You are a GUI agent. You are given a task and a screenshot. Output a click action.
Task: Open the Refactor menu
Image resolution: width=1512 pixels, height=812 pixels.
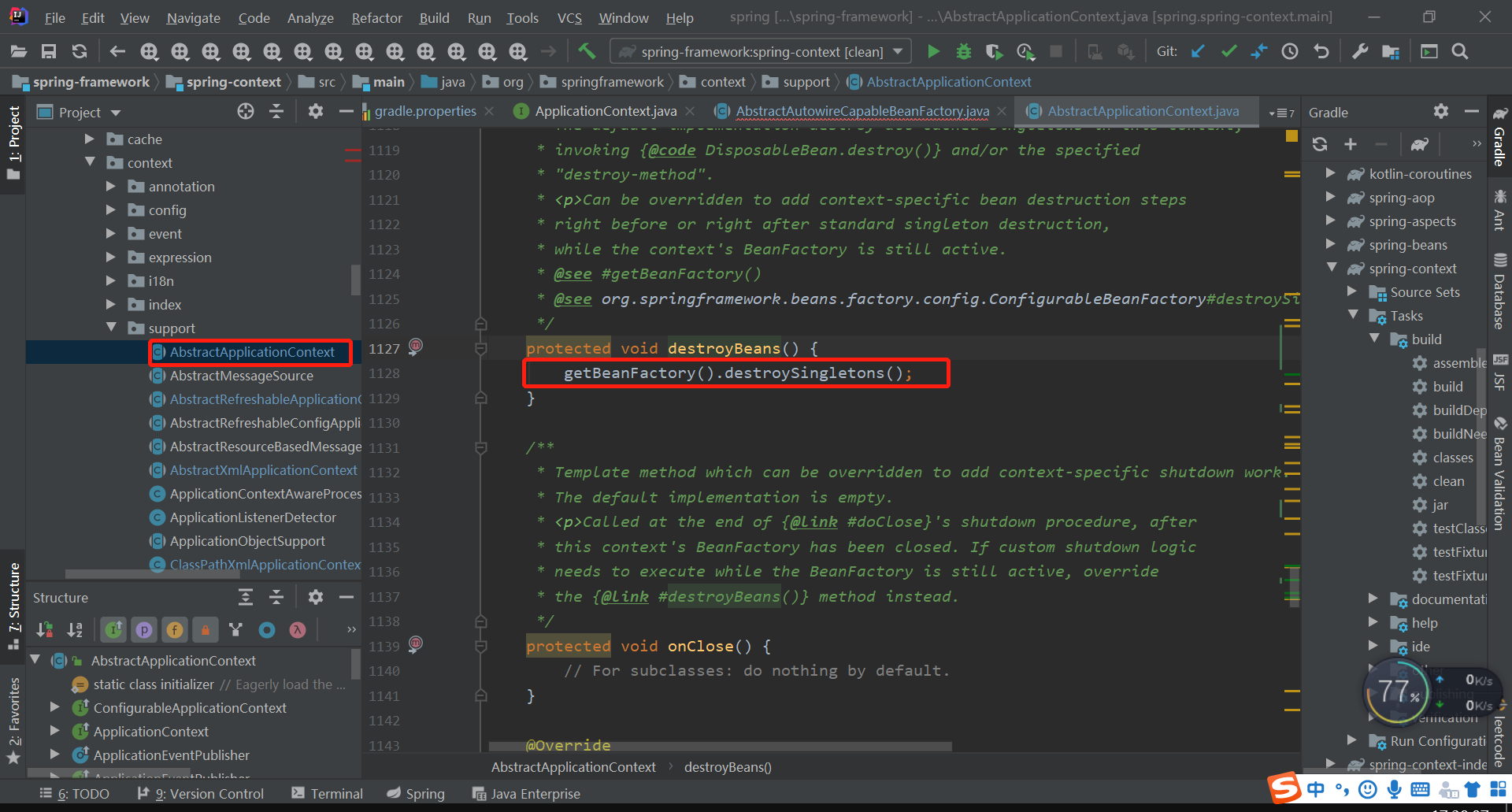(376, 17)
